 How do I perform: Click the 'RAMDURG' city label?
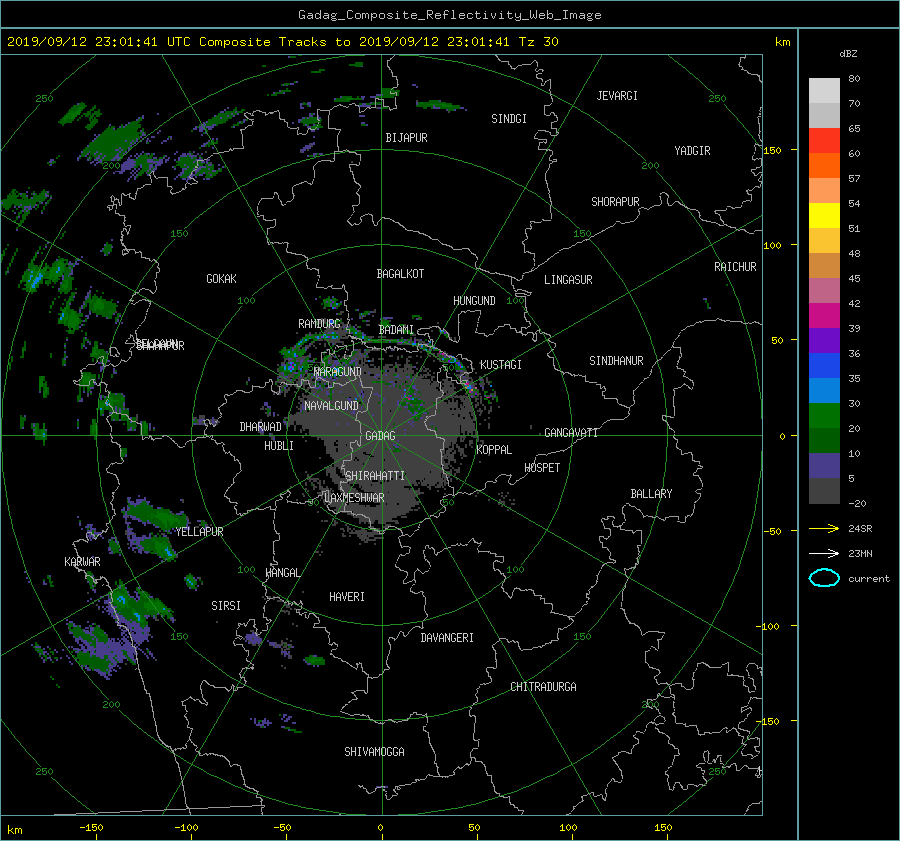[319, 324]
